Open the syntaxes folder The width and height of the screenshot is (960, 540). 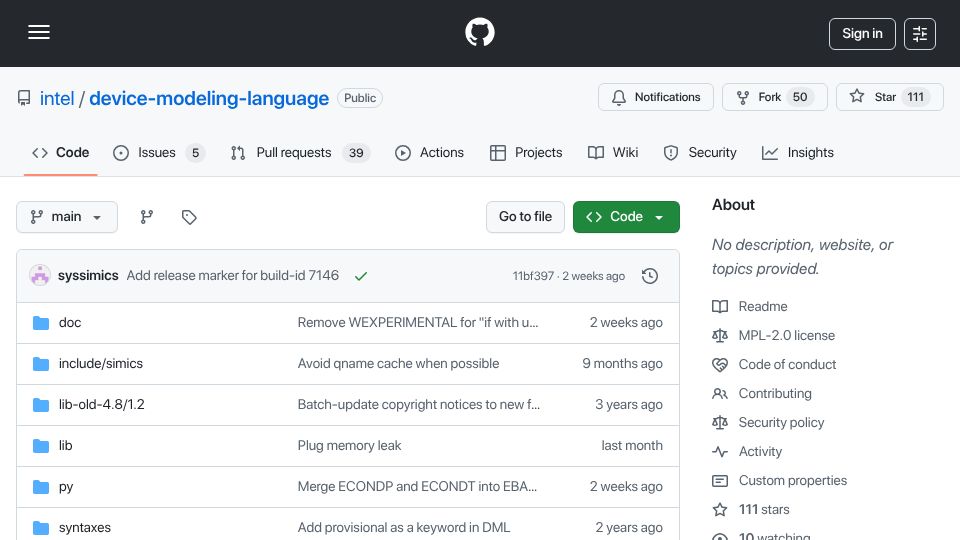coord(84,528)
